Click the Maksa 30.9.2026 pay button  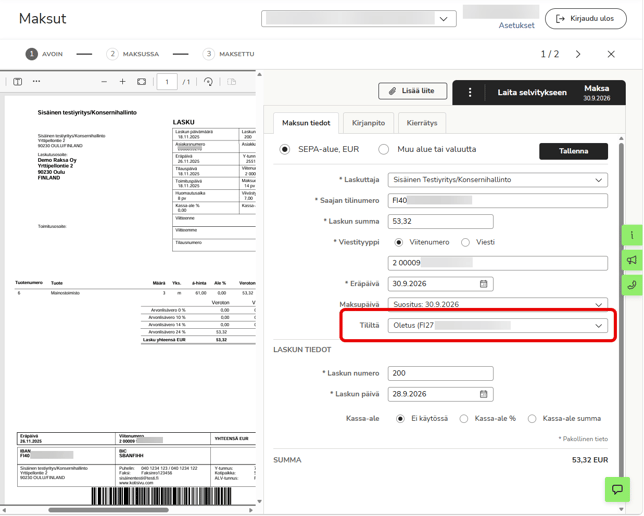(x=597, y=92)
